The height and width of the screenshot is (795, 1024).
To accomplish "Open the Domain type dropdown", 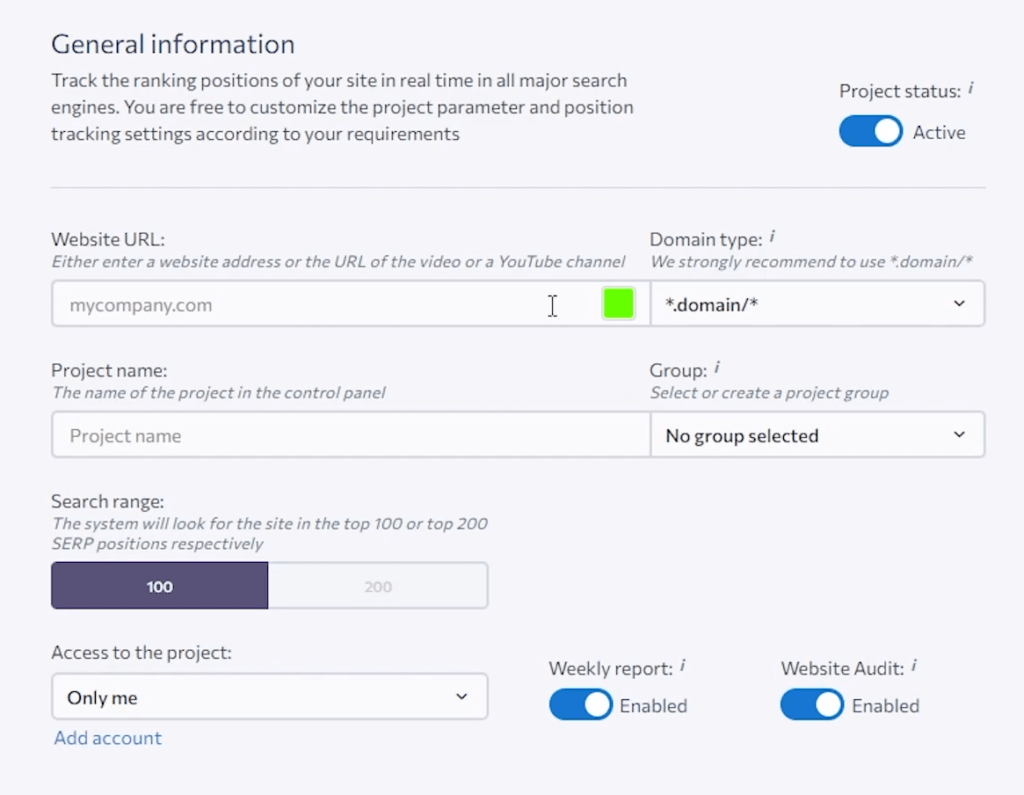I will point(816,304).
